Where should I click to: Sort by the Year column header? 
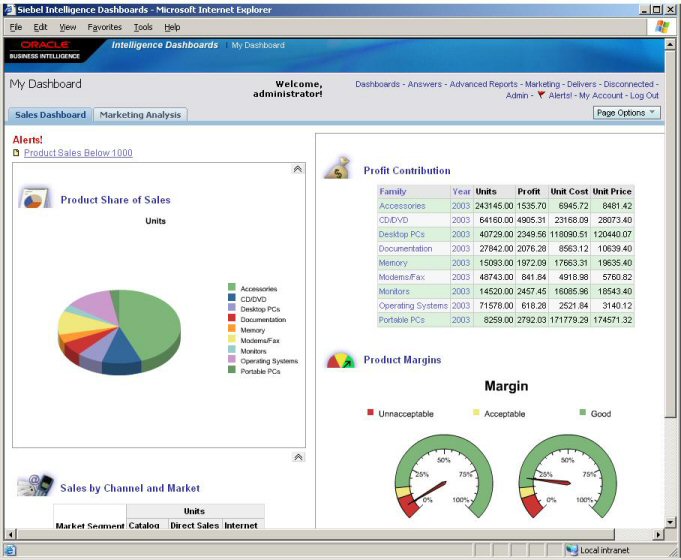coord(461,191)
